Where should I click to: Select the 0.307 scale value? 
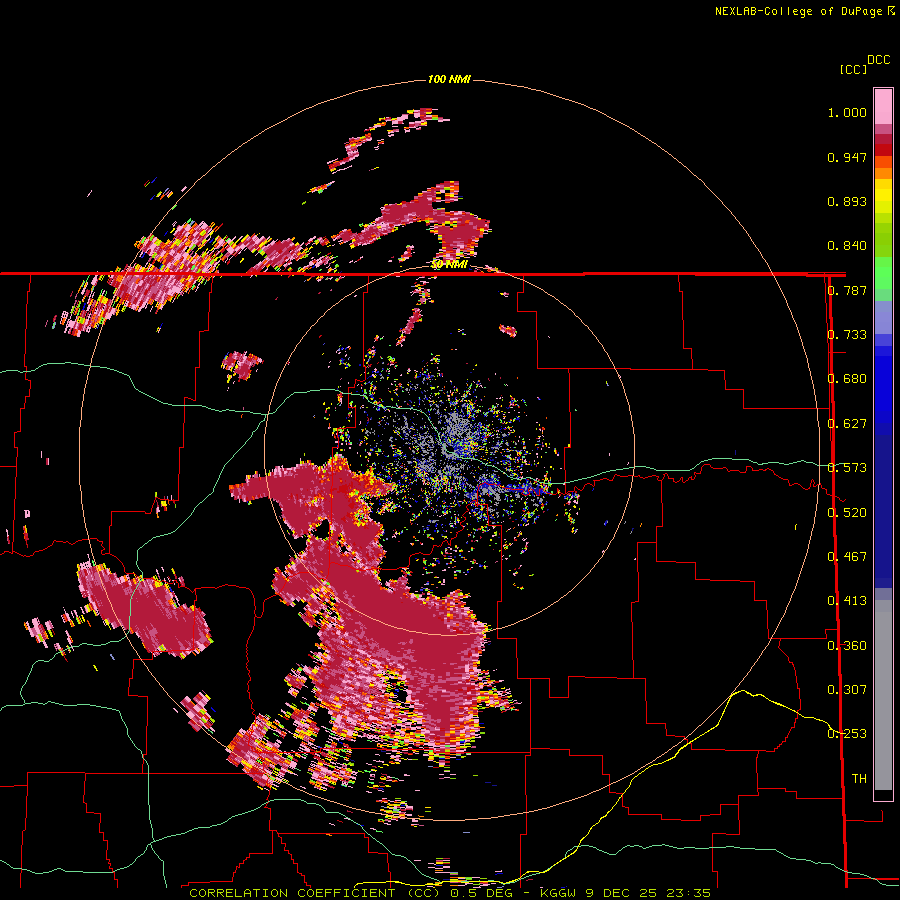tap(847, 690)
